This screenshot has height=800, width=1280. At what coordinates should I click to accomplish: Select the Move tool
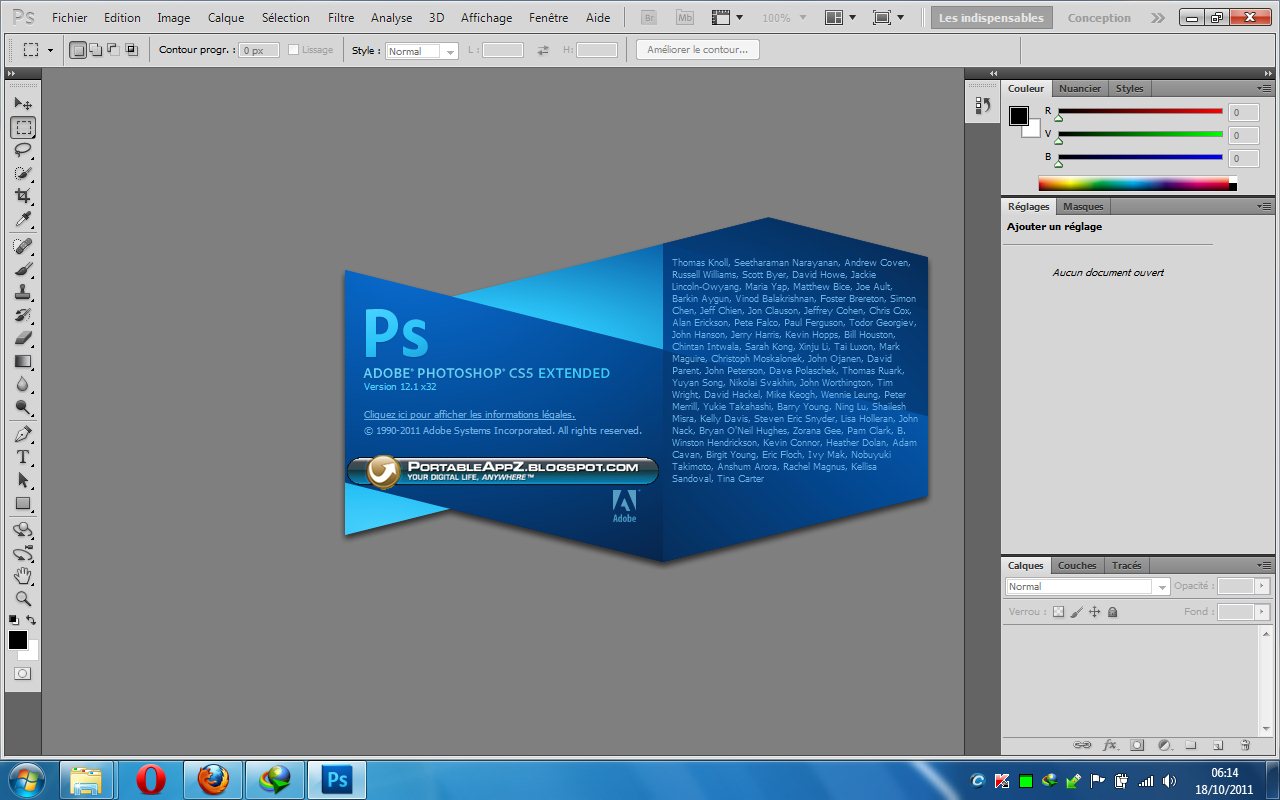[x=23, y=104]
